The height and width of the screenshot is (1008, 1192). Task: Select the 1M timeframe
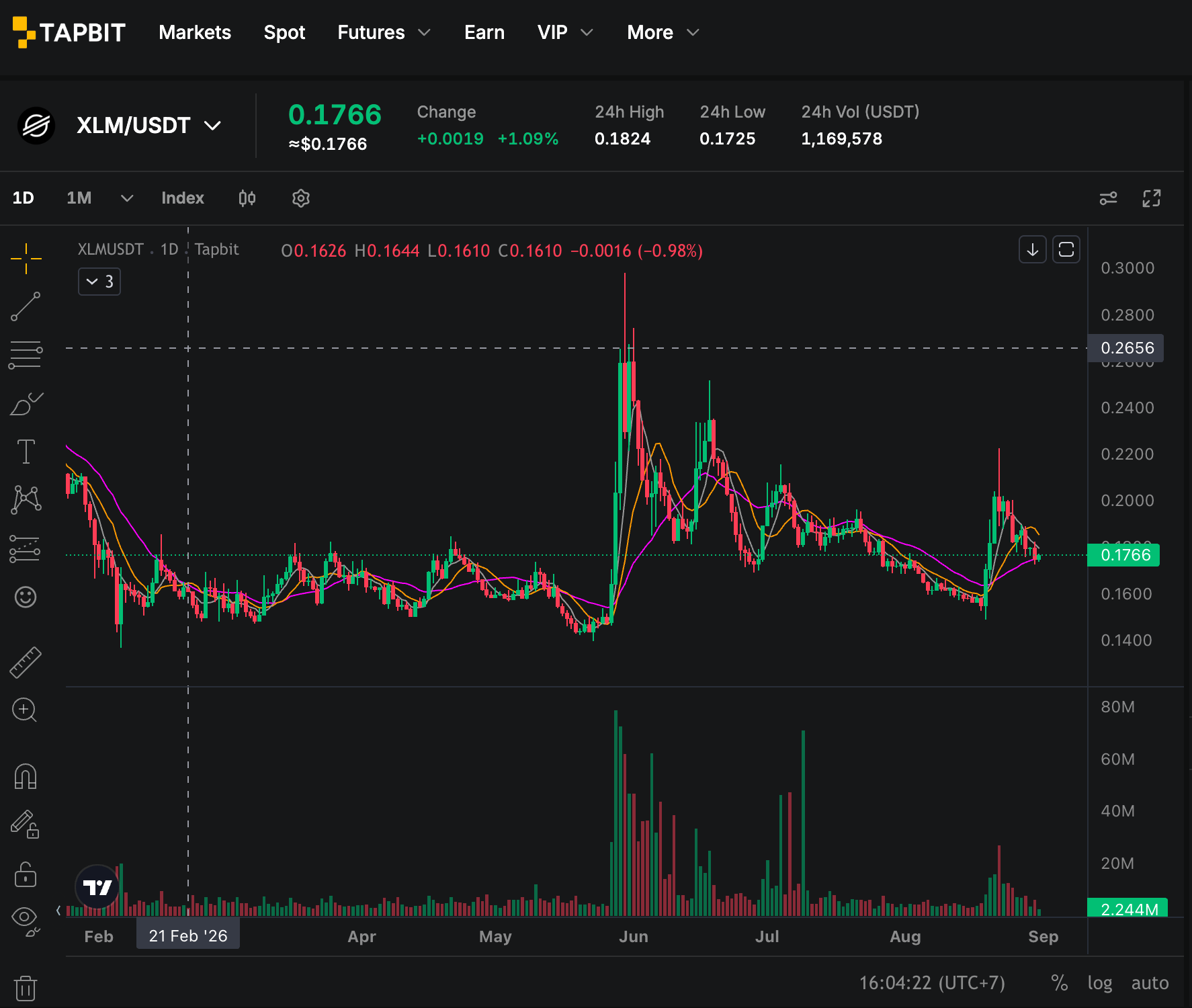click(79, 198)
